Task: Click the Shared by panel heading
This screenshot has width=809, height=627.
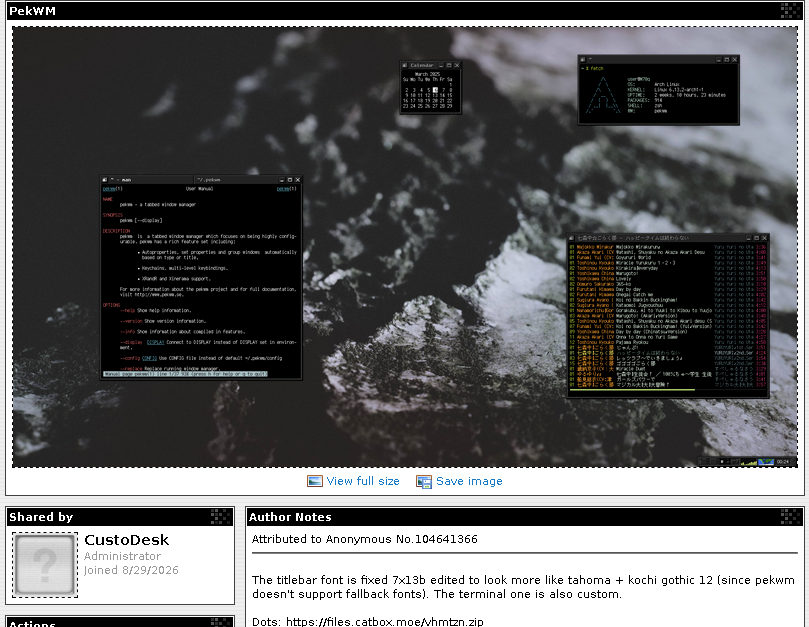Action: pyautogui.click(x=41, y=517)
